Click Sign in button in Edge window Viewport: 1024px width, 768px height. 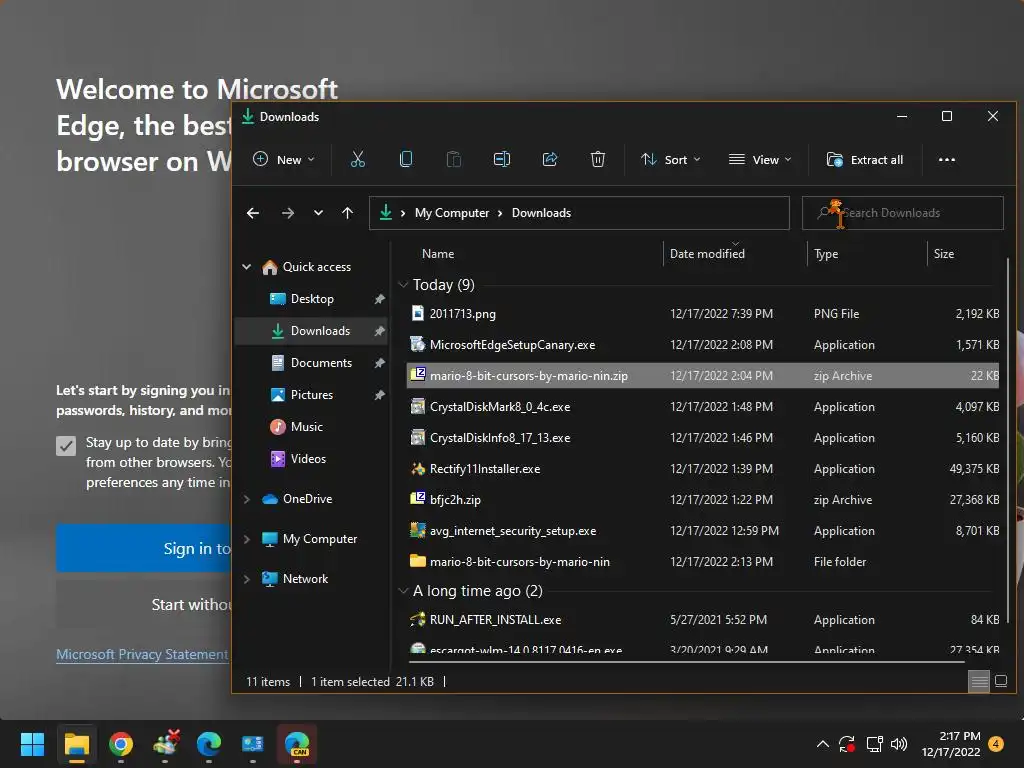tap(144, 549)
